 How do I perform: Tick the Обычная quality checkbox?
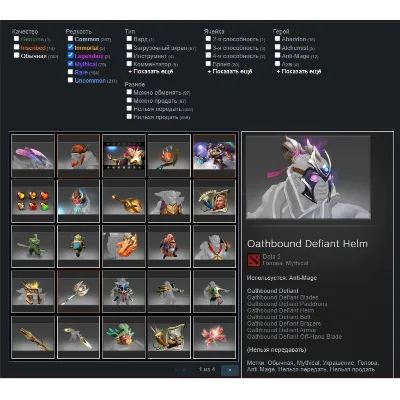point(16,55)
